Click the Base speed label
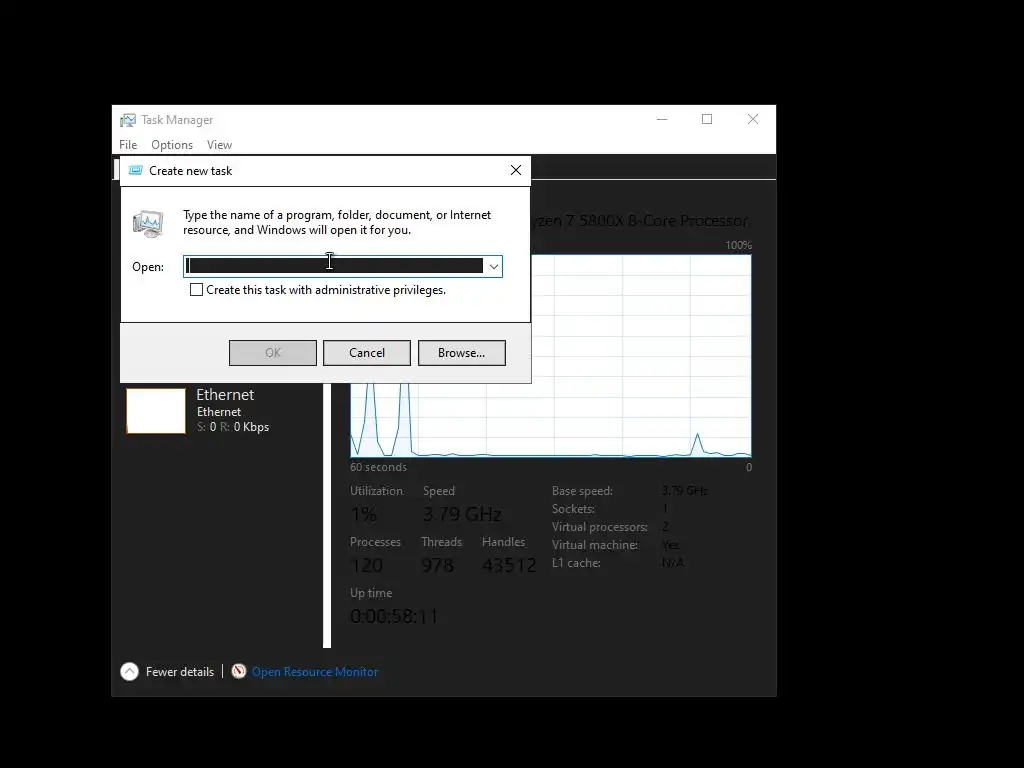 click(x=582, y=490)
